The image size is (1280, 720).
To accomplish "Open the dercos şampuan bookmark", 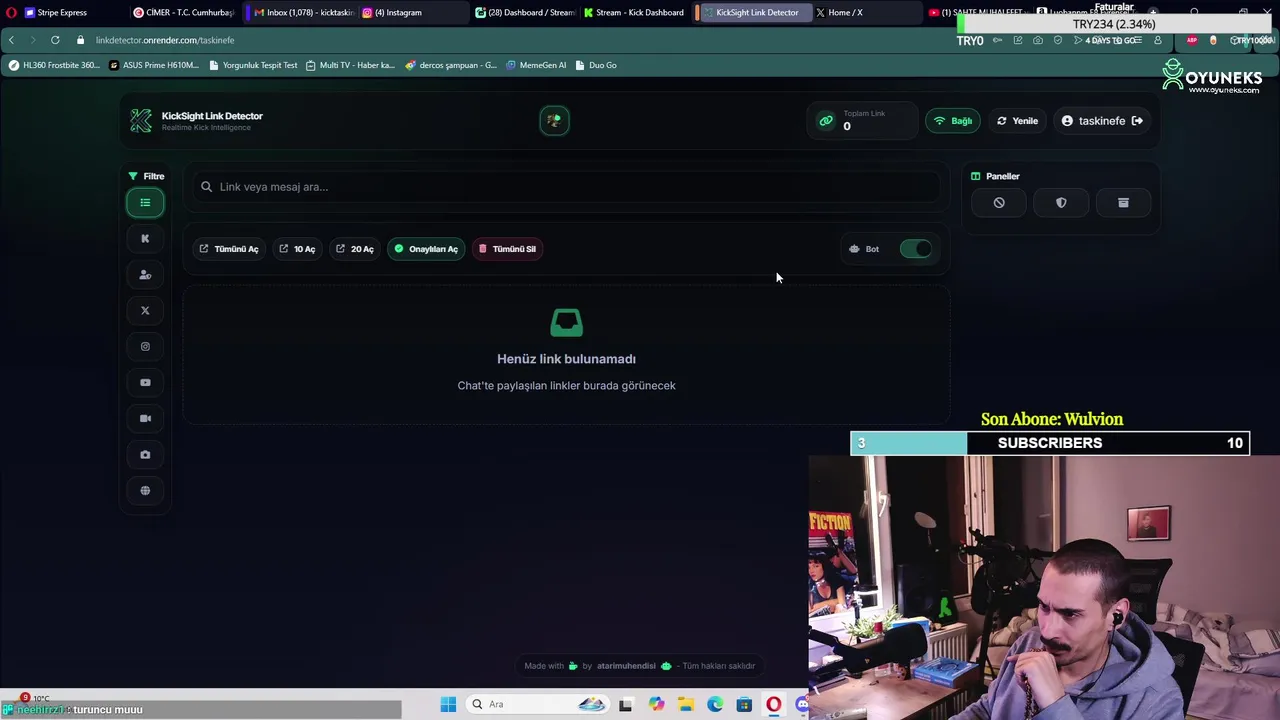I will [x=451, y=65].
